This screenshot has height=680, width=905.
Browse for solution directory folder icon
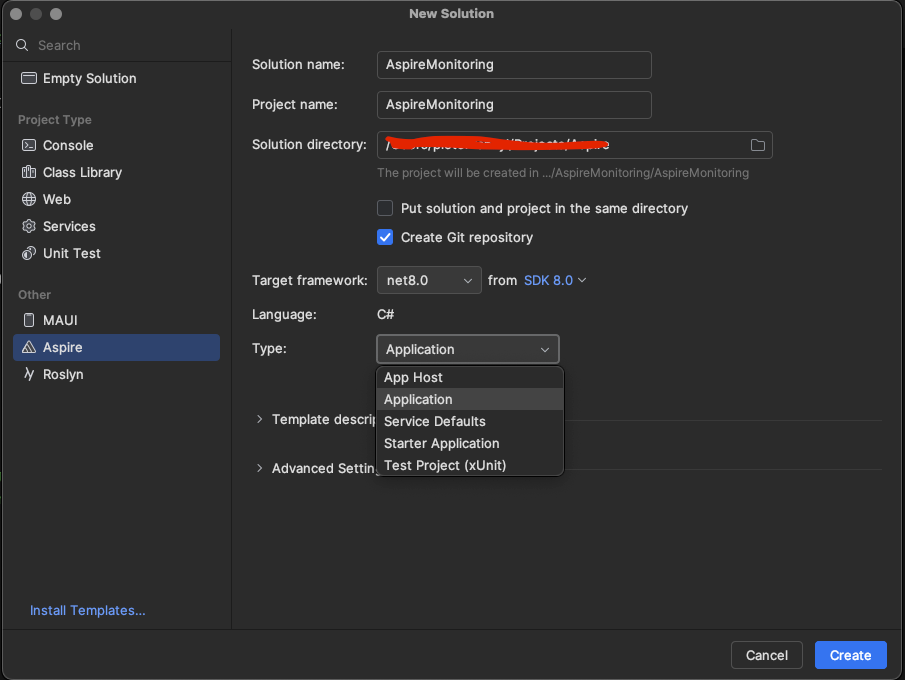click(758, 145)
